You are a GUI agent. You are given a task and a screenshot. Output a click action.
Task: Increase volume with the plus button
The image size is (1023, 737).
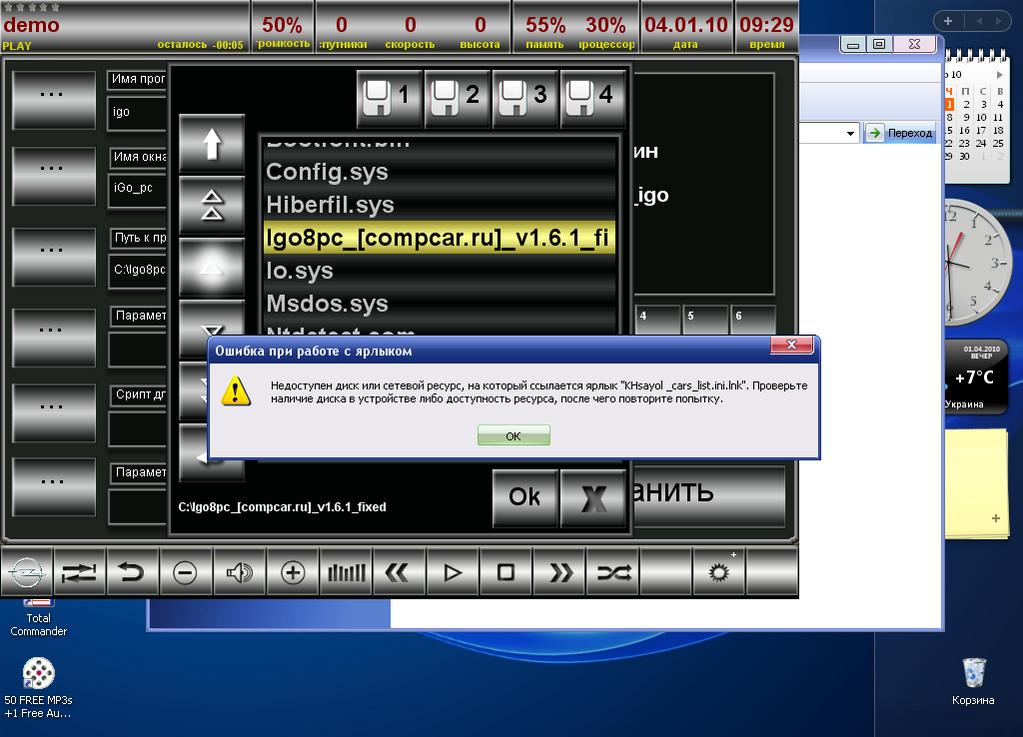click(x=292, y=572)
